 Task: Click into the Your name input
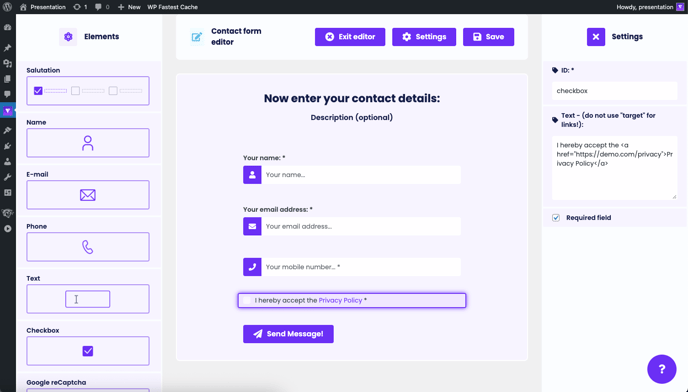pyautogui.click(x=361, y=175)
